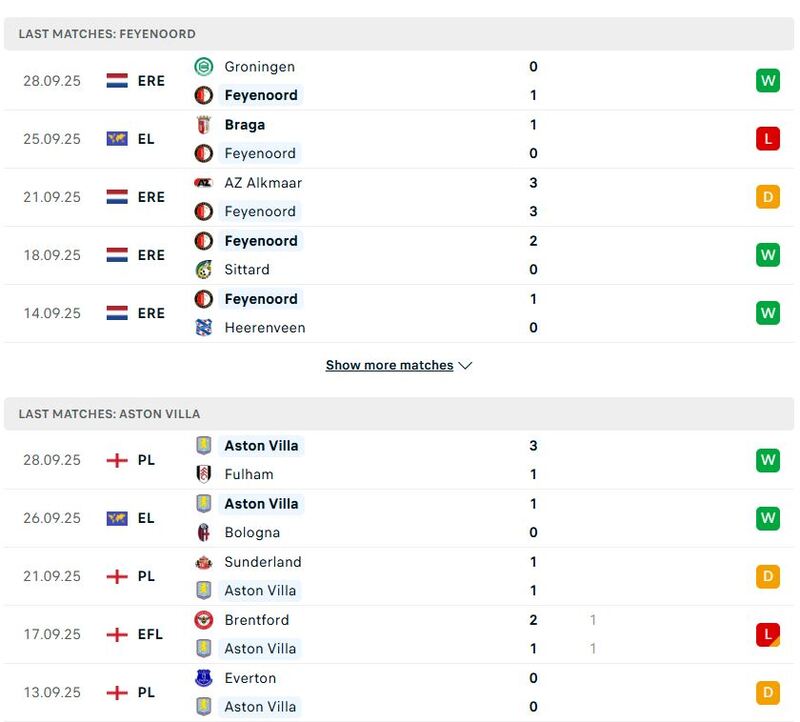Click the Everton club crest icon
Screen dimensions: 800x722
pyautogui.click(x=204, y=678)
